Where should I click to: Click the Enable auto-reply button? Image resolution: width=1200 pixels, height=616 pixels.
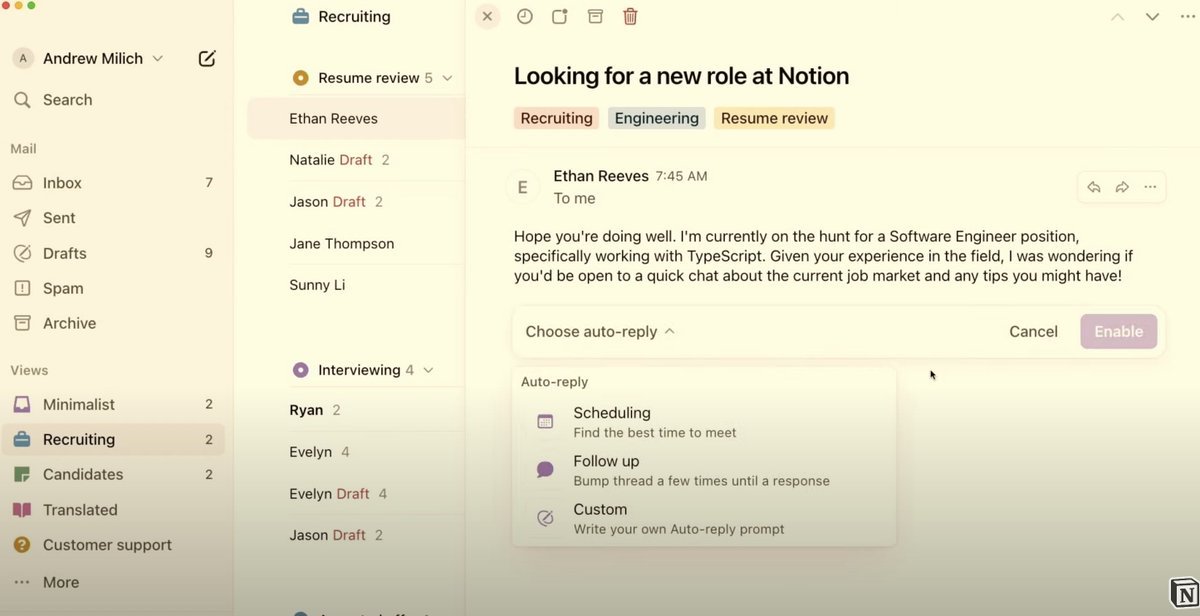(x=1118, y=331)
